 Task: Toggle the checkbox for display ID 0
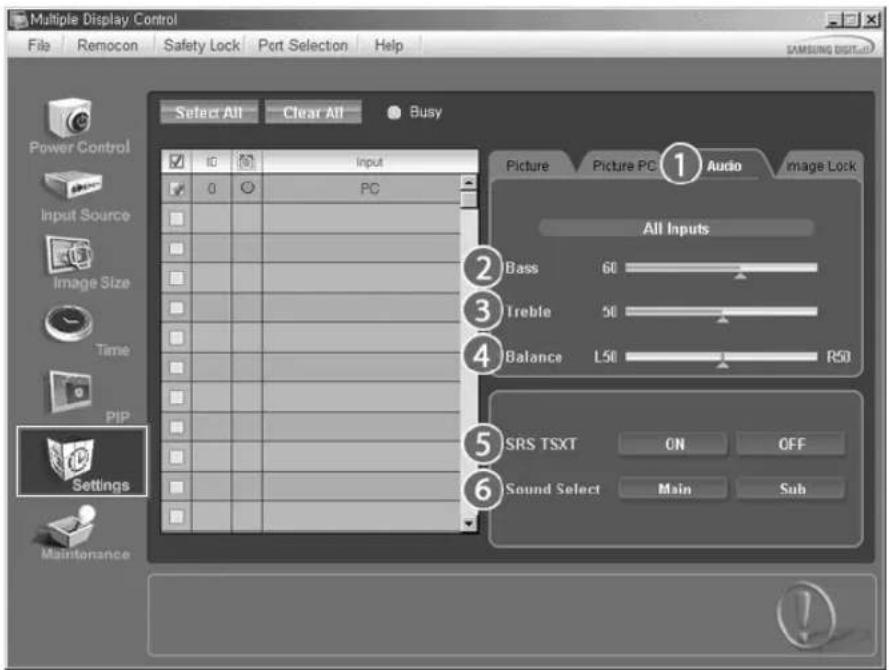[x=176, y=189]
